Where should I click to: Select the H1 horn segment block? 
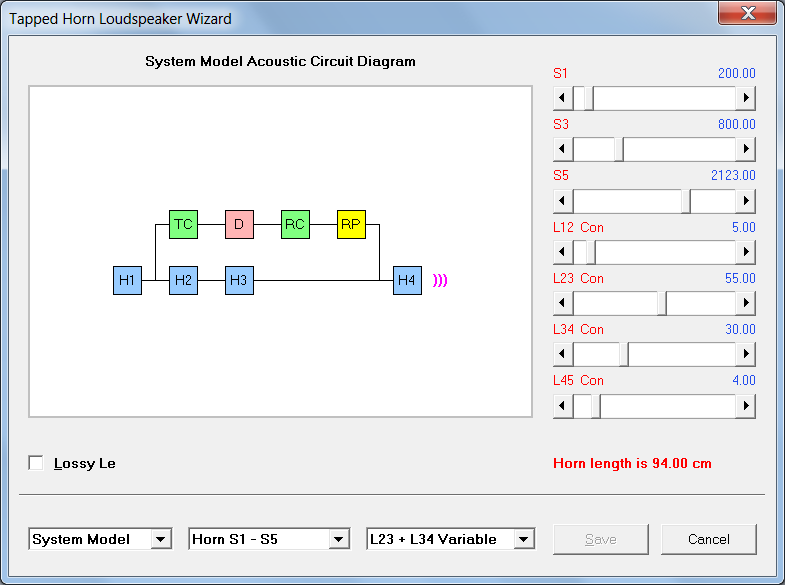tap(127, 280)
